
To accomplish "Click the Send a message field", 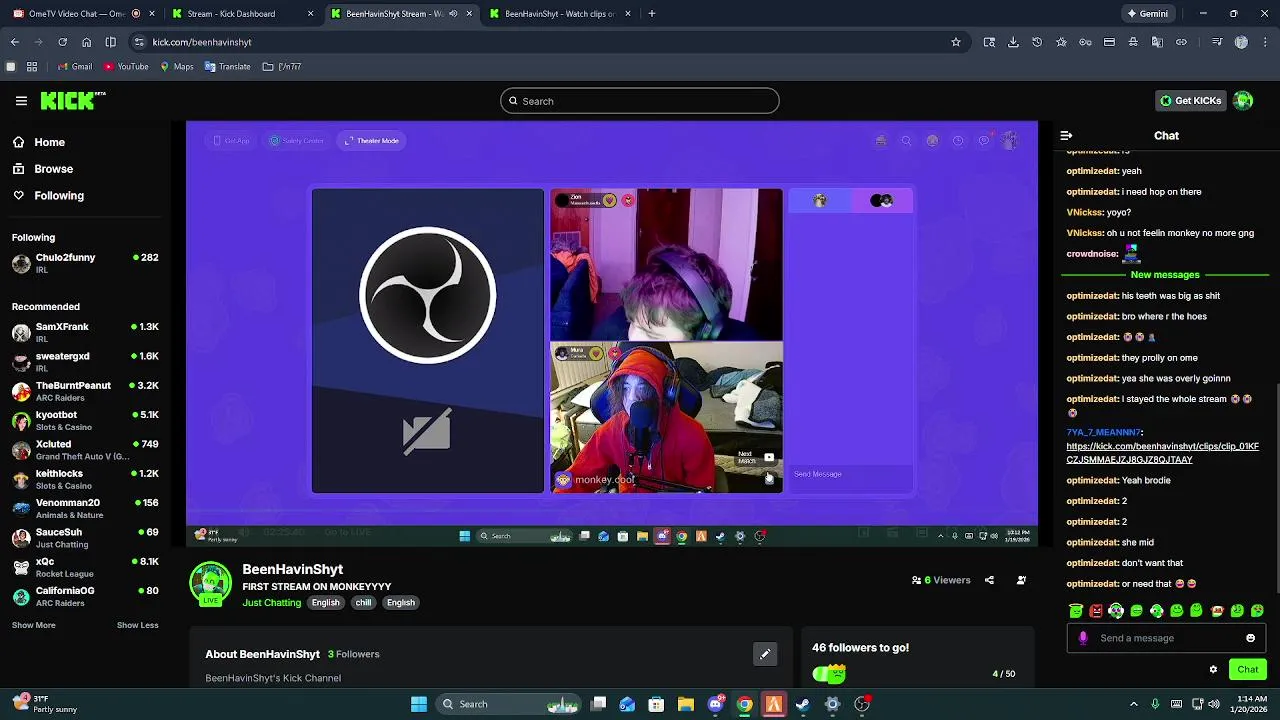I will (x=1166, y=638).
